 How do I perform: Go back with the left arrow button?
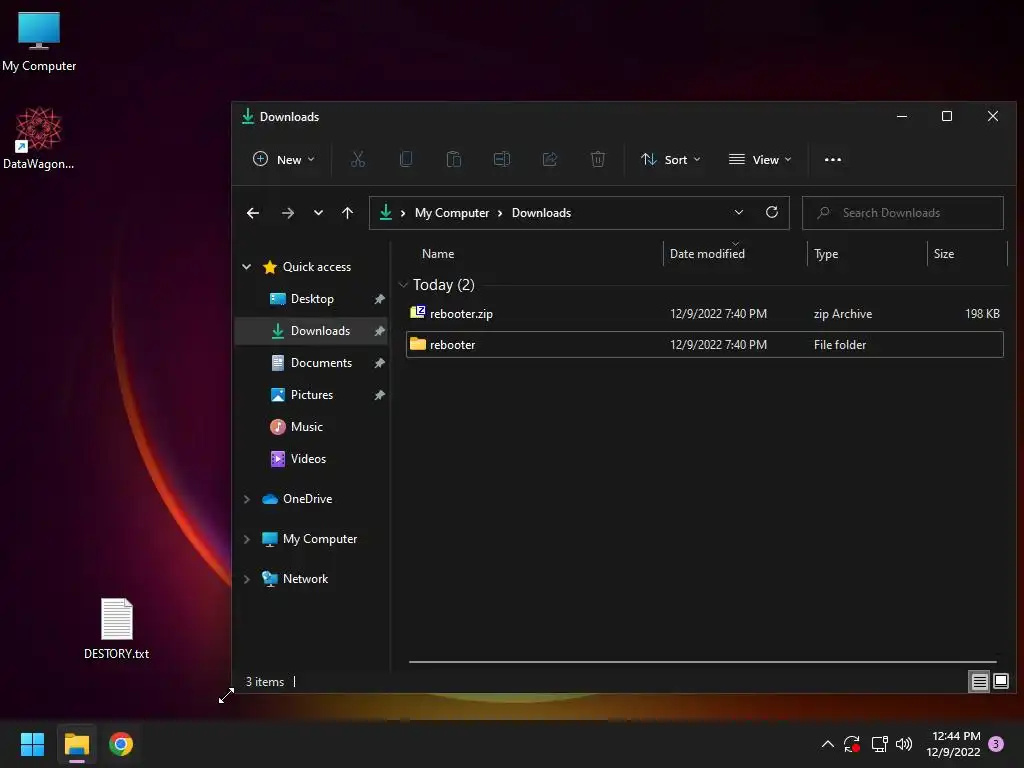click(x=253, y=213)
